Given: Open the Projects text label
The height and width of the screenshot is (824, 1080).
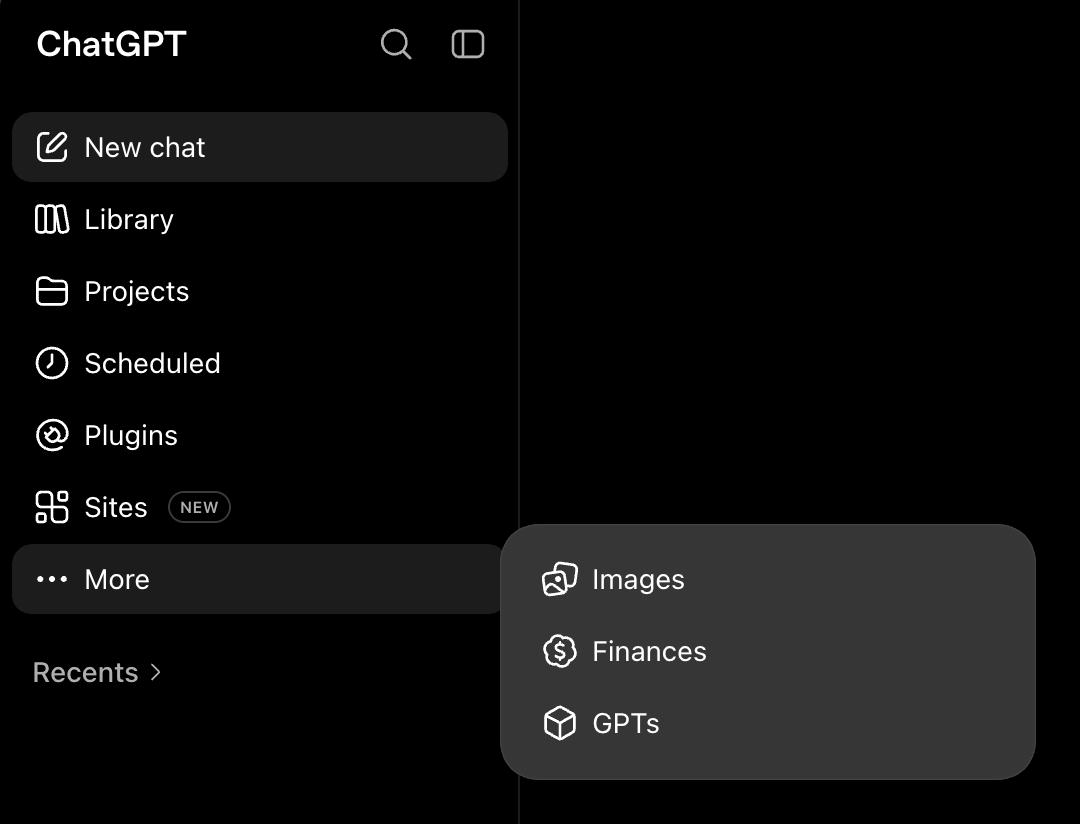Looking at the screenshot, I should 136,292.
